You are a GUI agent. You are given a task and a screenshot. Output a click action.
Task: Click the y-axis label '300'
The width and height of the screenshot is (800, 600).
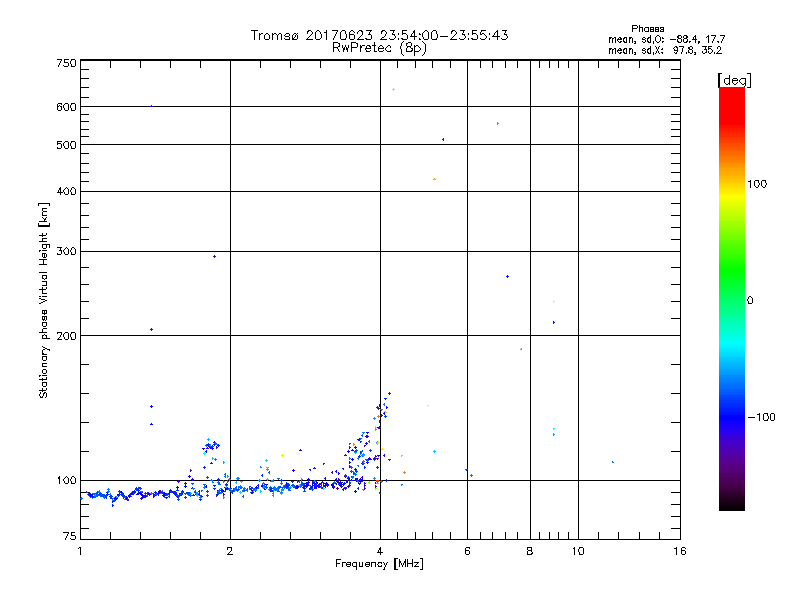(66, 251)
